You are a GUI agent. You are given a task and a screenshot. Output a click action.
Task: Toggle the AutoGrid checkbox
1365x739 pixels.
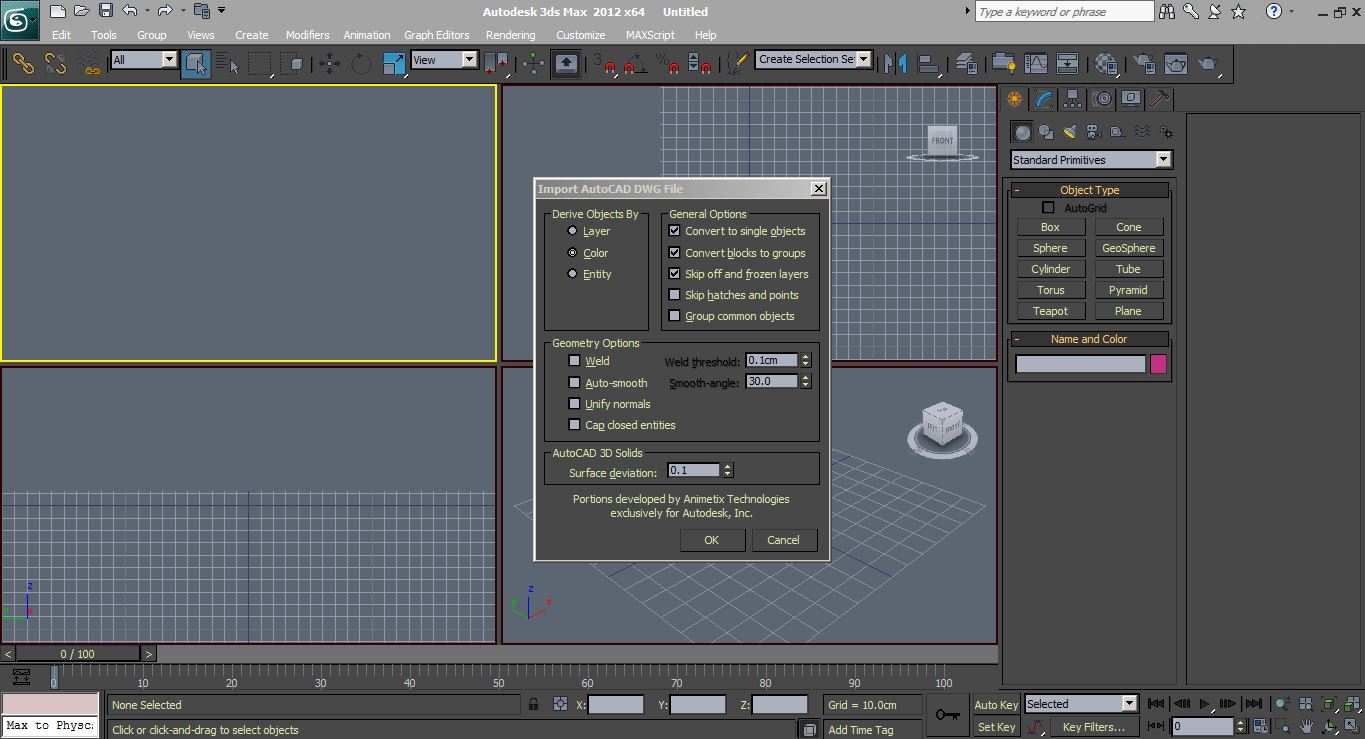pyautogui.click(x=1048, y=208)
